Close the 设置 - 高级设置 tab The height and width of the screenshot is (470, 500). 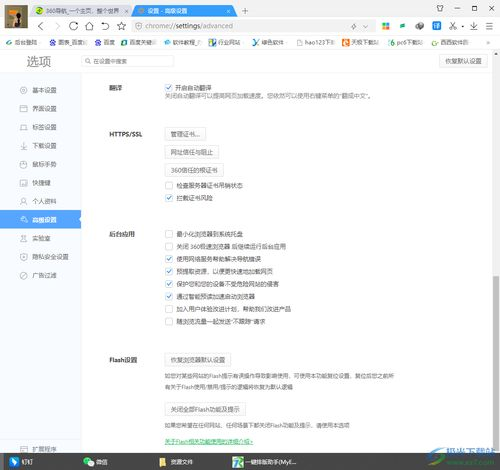coord(228,11)
